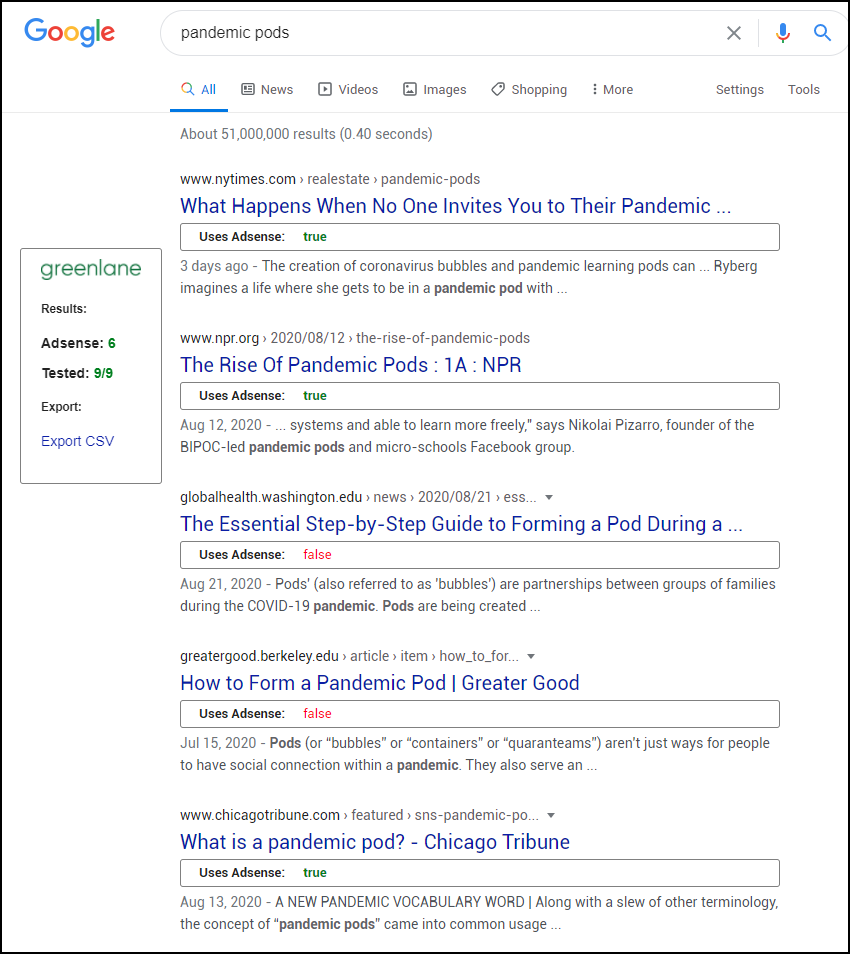850x954 pixels.
Task: Expand dropdown arrow beside greatergood.berkeley.edu URL
Action: [x=531, y=656]
